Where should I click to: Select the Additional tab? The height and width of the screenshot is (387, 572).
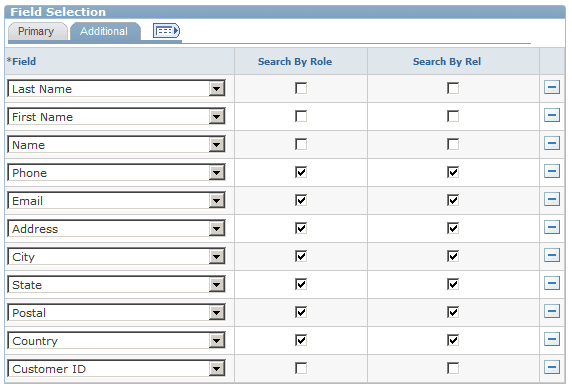[104, 31]
